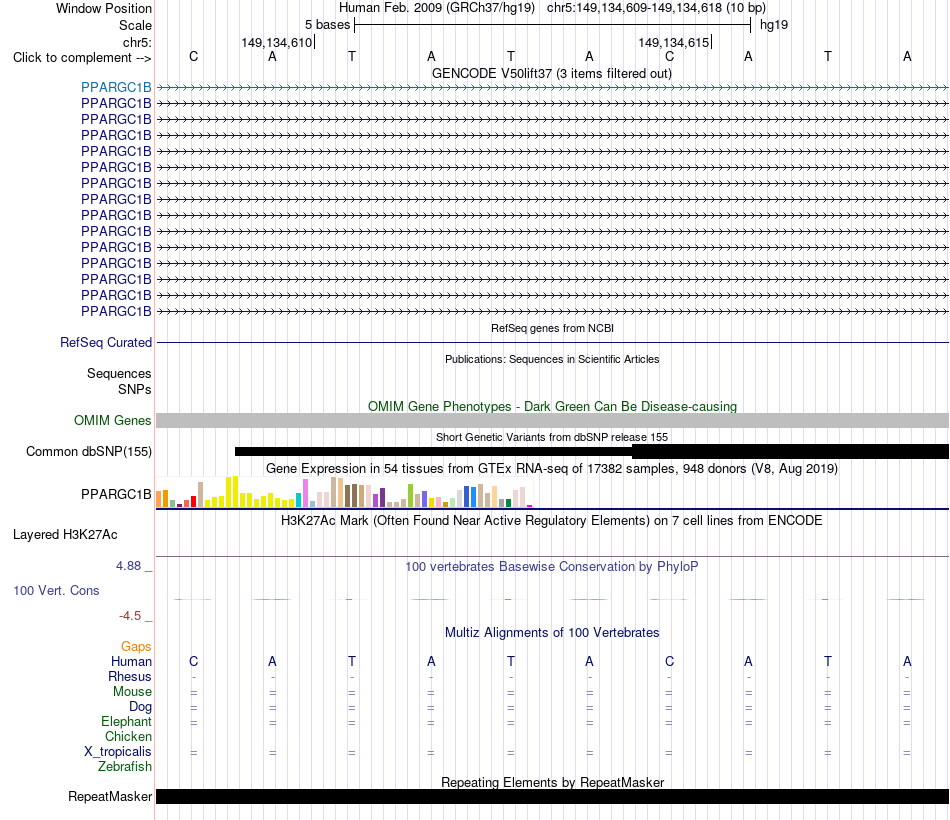Click the 'Click to complement -->' label
The image size is (950, 820).
pyautogui.click(x=82, y=58)
